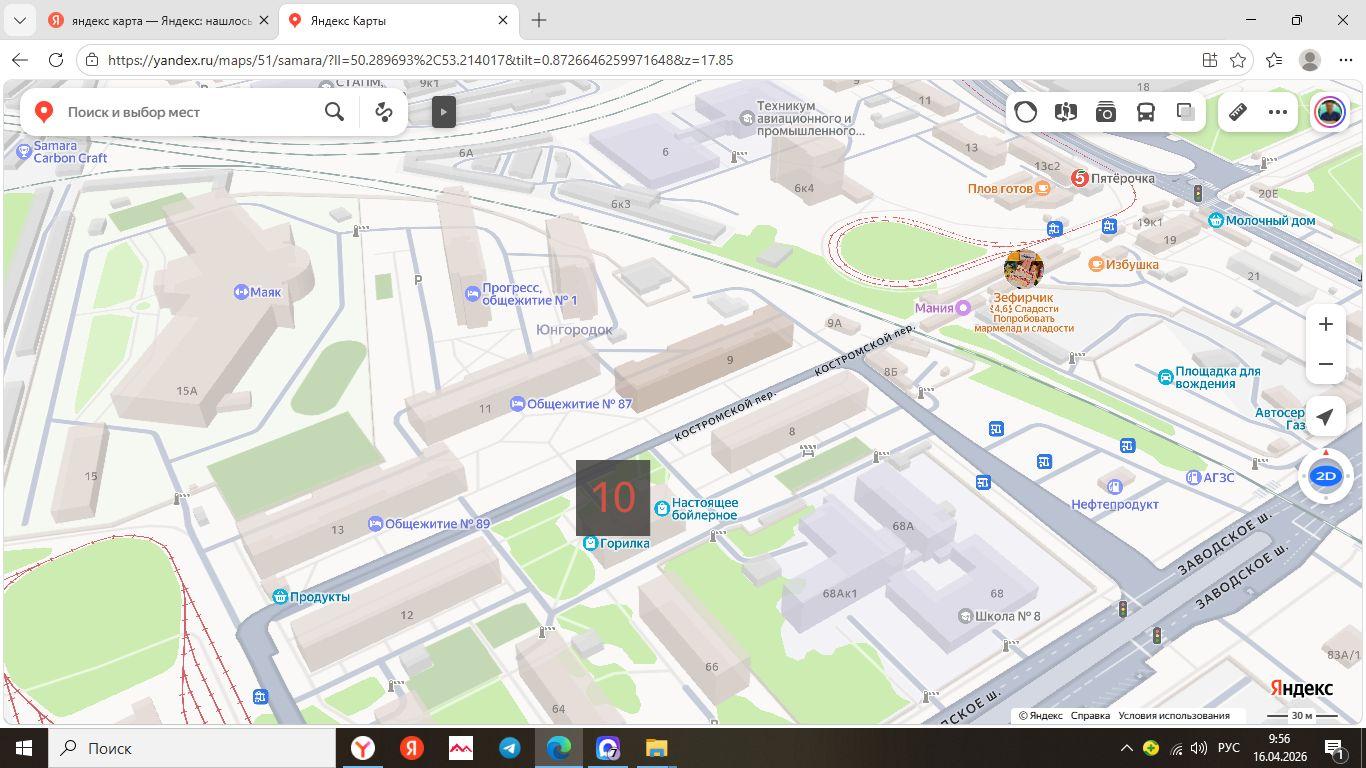Zoom out with the minus button

[1326, 364]
